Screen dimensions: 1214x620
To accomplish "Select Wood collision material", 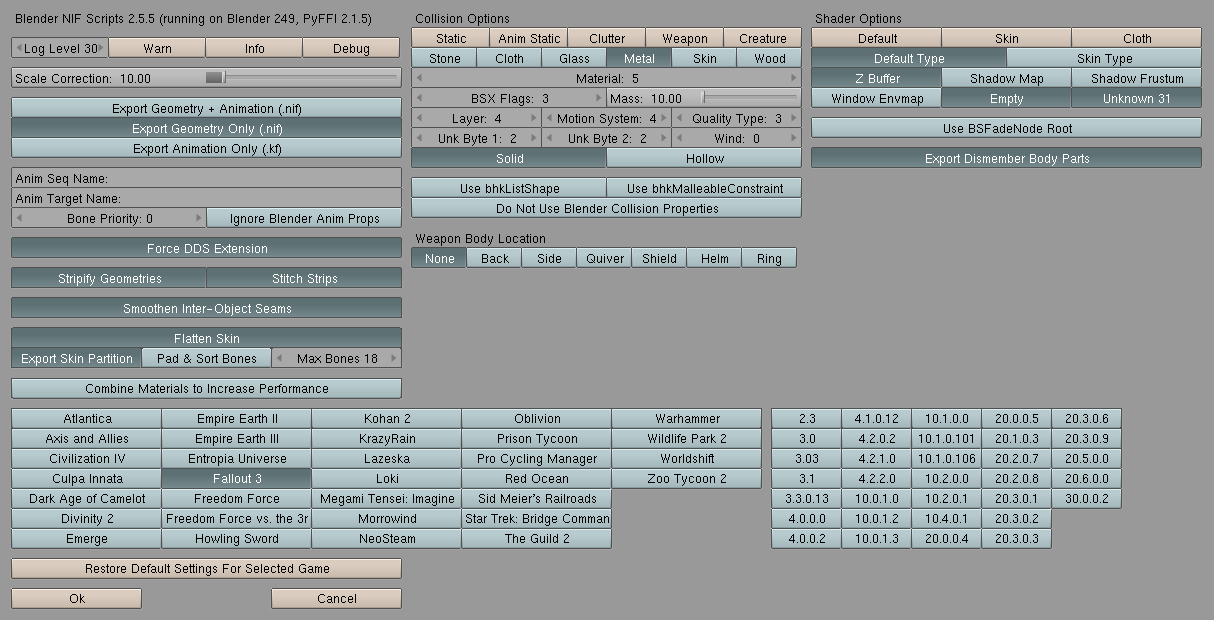I will [769, 58].
